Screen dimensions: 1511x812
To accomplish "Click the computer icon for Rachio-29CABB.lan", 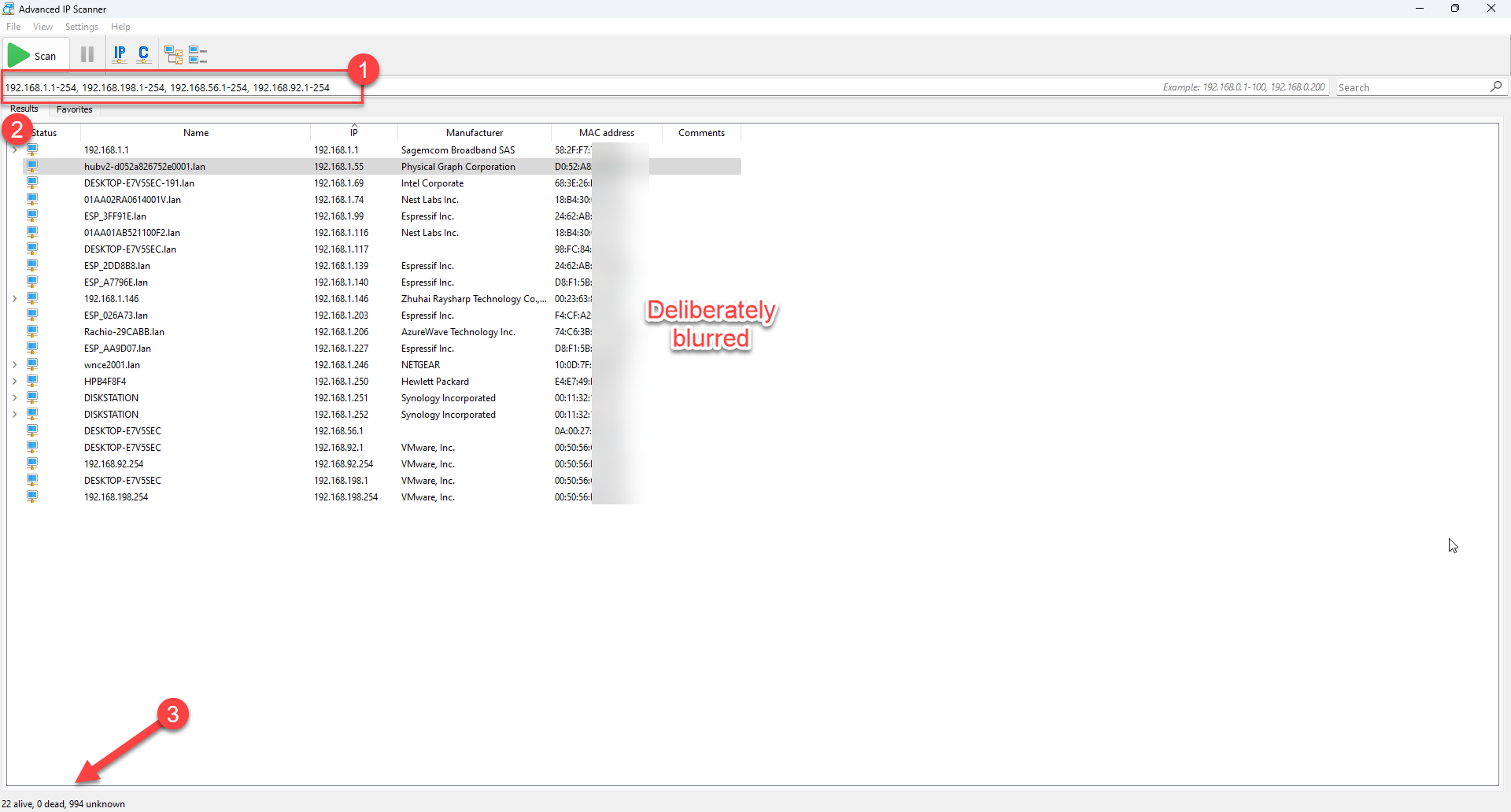I will [32, 331].
